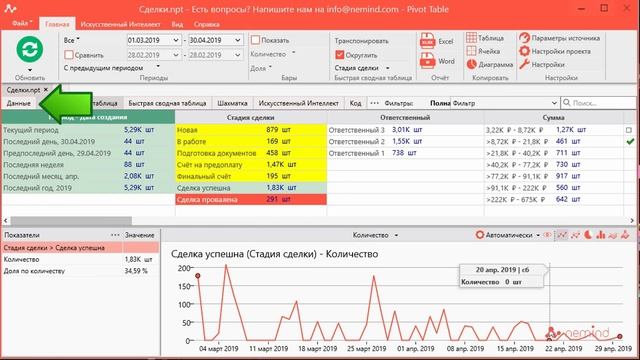The height and width of the screenshot is (360, 640).
Task: Open the ellipsis menu beside Показатели
Action: [115, 235]
